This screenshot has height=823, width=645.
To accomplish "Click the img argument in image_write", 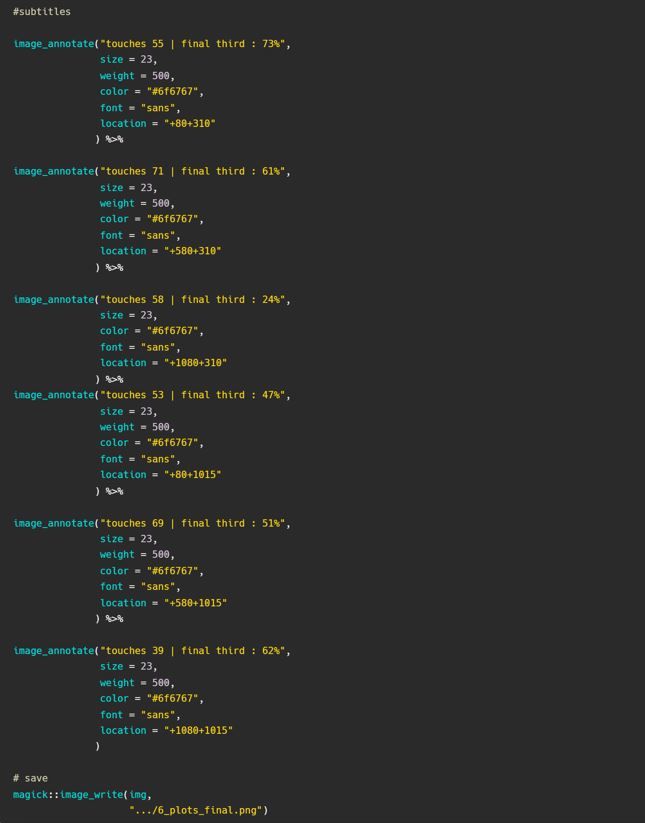I will (138, 795).
